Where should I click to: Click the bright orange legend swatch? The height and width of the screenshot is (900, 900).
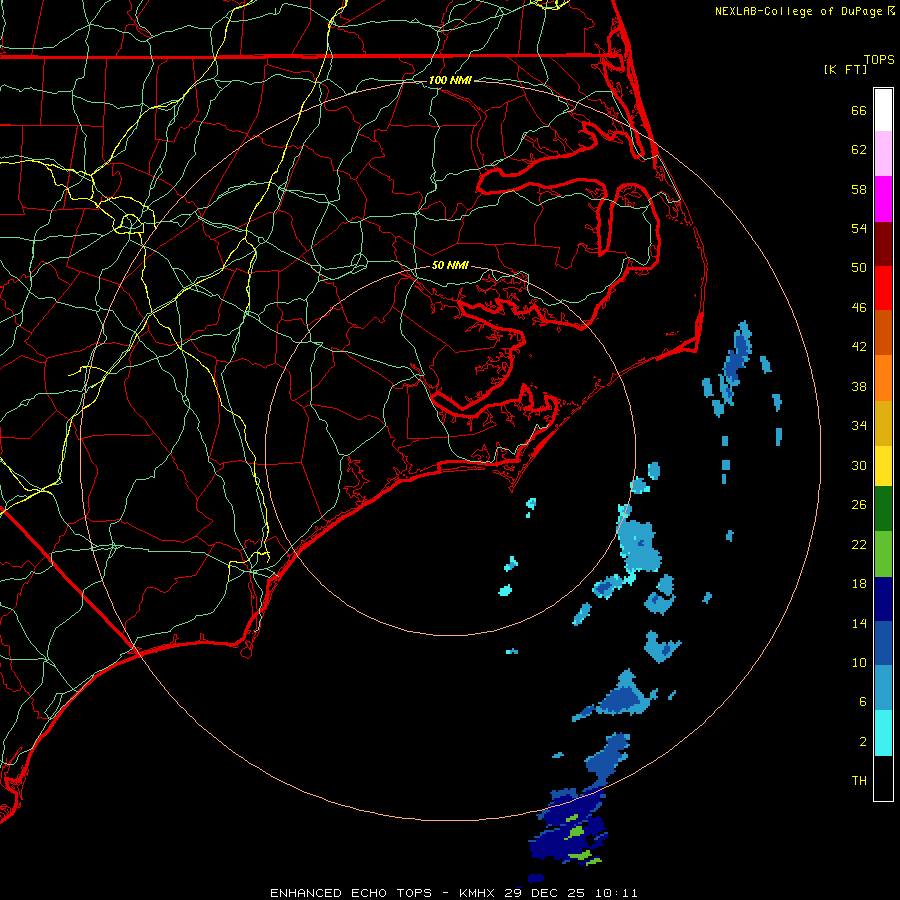coord(883,378)
